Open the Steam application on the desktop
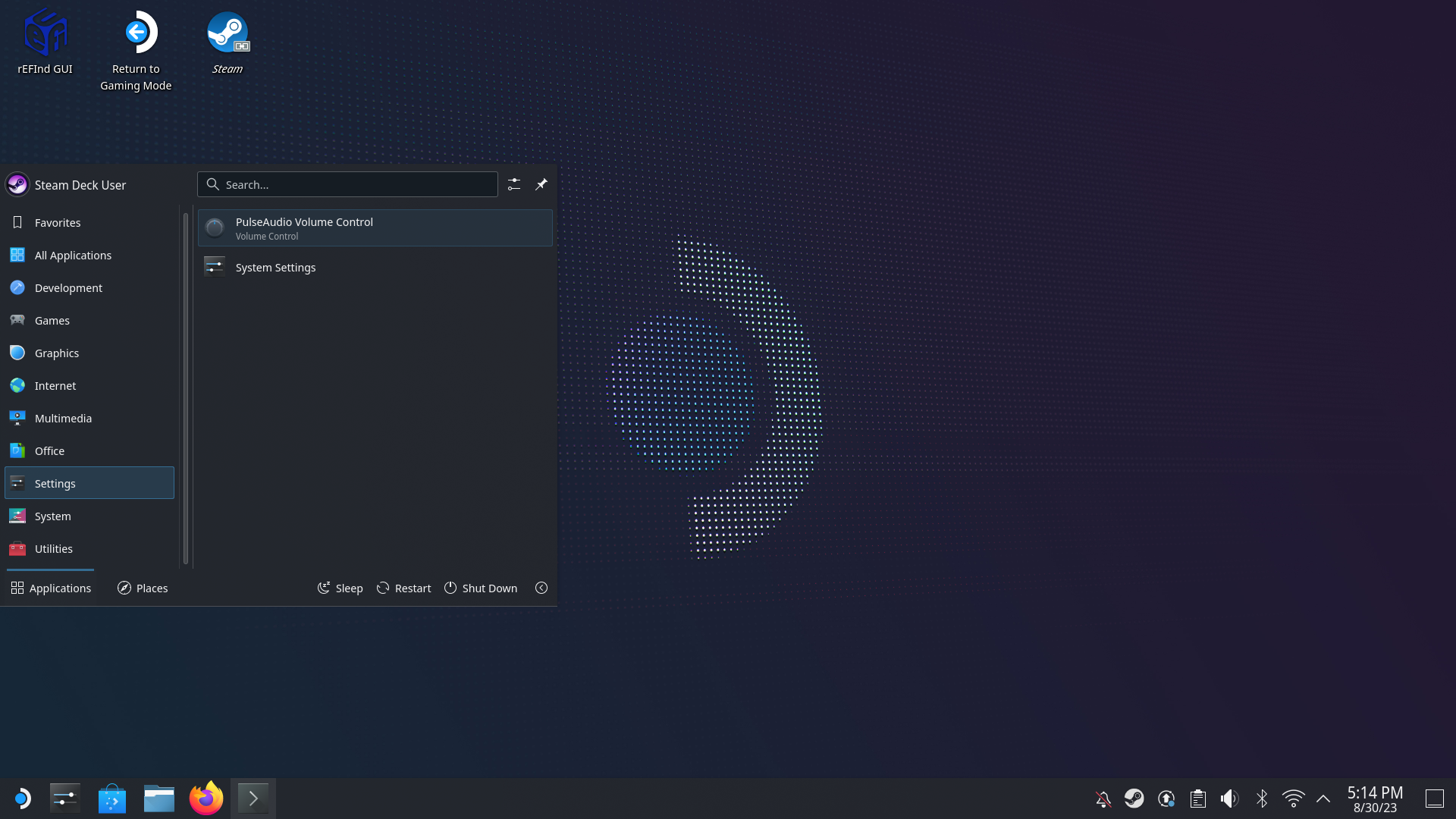 pos(227,32)
